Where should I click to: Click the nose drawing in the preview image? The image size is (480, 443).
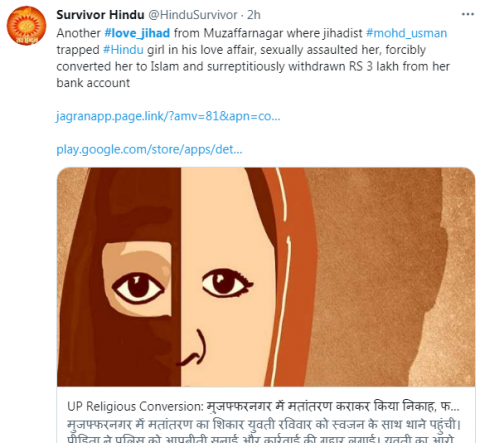click(192, 348)
